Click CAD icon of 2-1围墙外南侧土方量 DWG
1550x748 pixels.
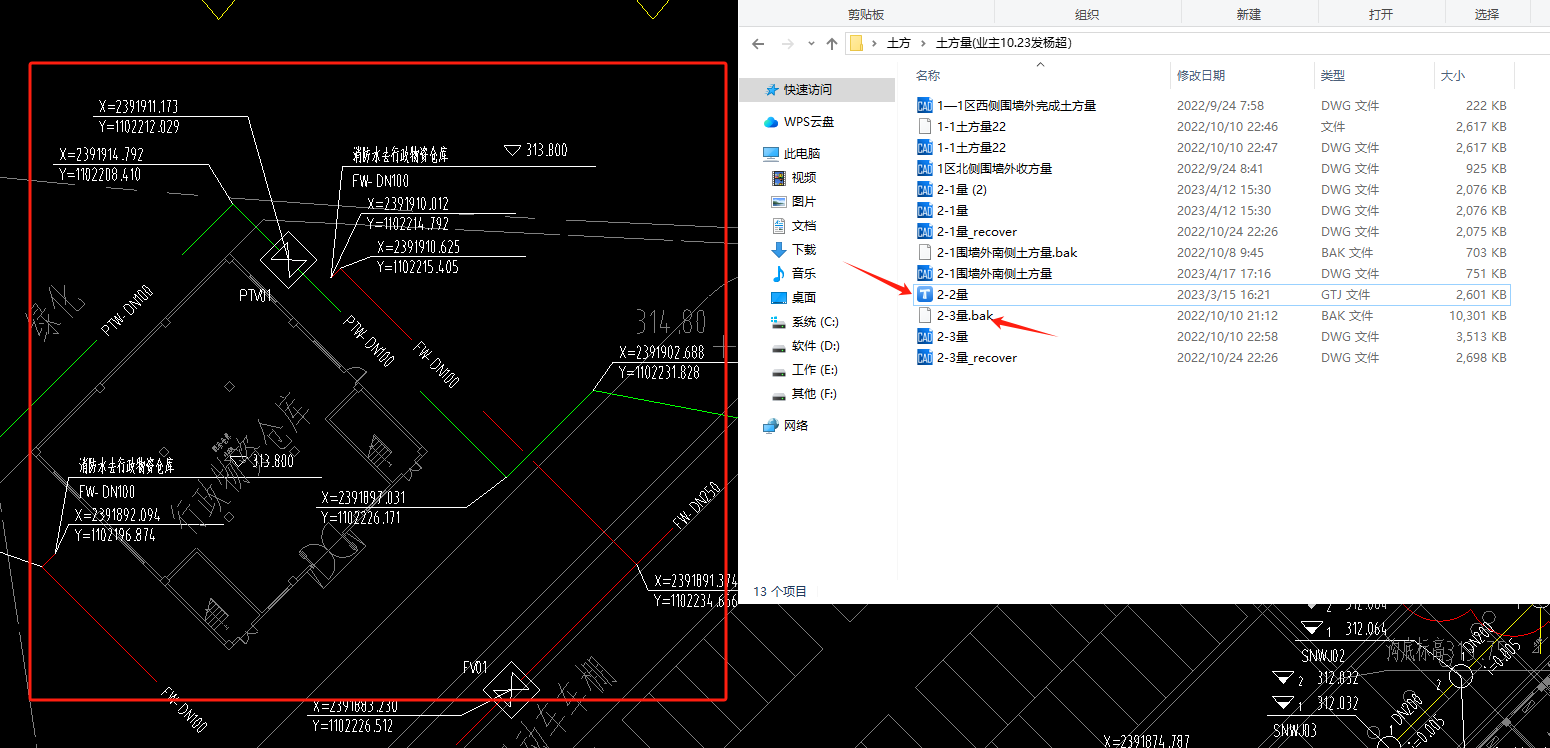point(925,273)
